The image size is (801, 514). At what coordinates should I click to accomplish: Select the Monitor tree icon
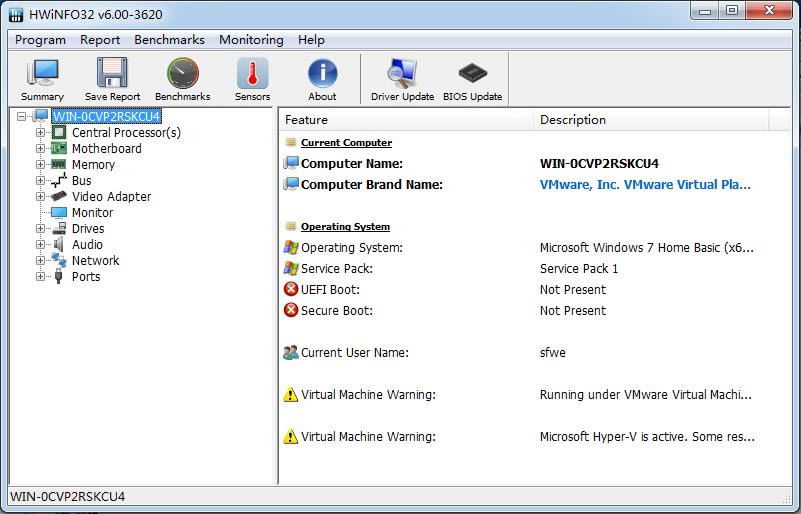point(59,213)
